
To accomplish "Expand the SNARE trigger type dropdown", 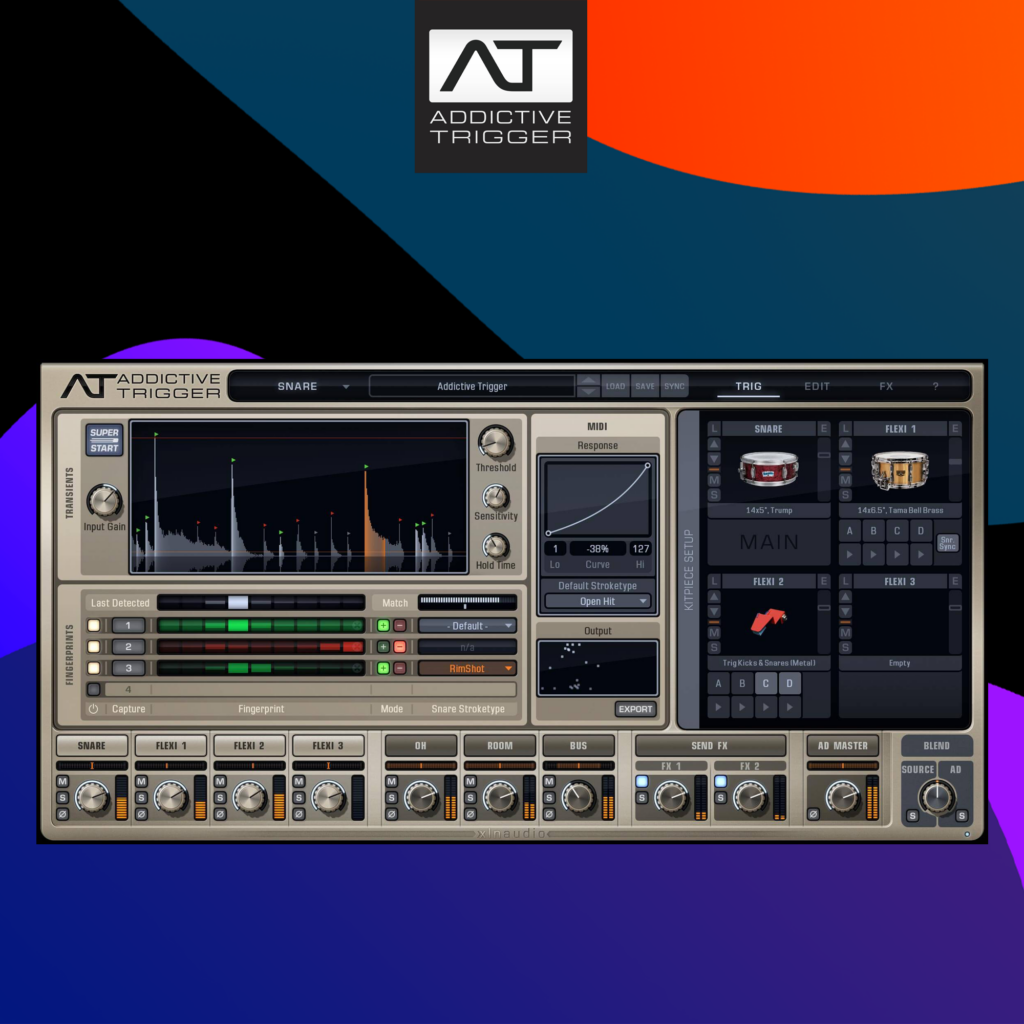I will (345, 386).
